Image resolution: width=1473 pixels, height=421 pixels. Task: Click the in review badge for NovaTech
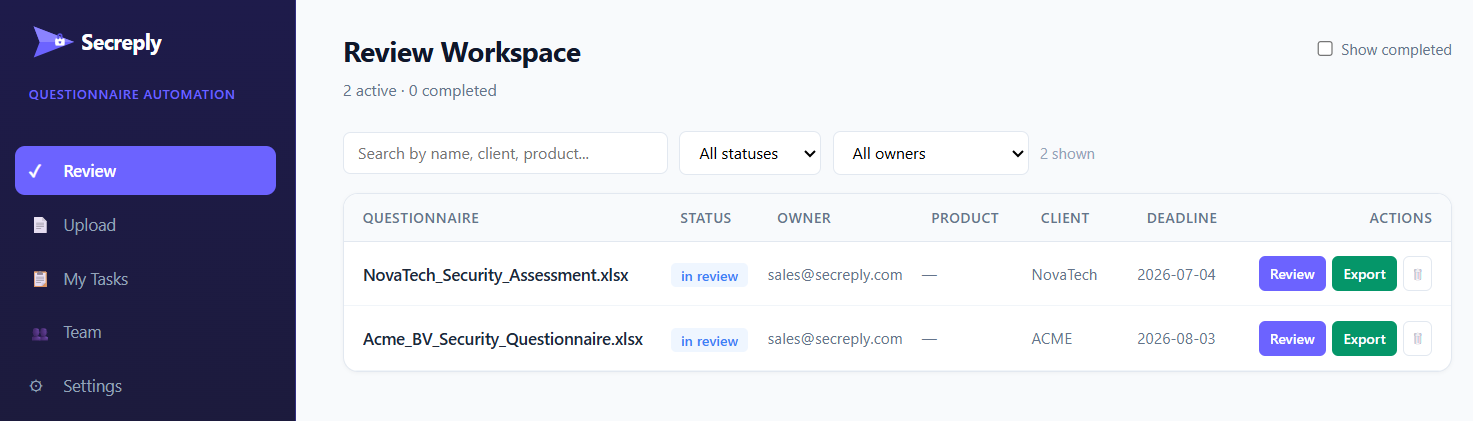tap(709, 276)
